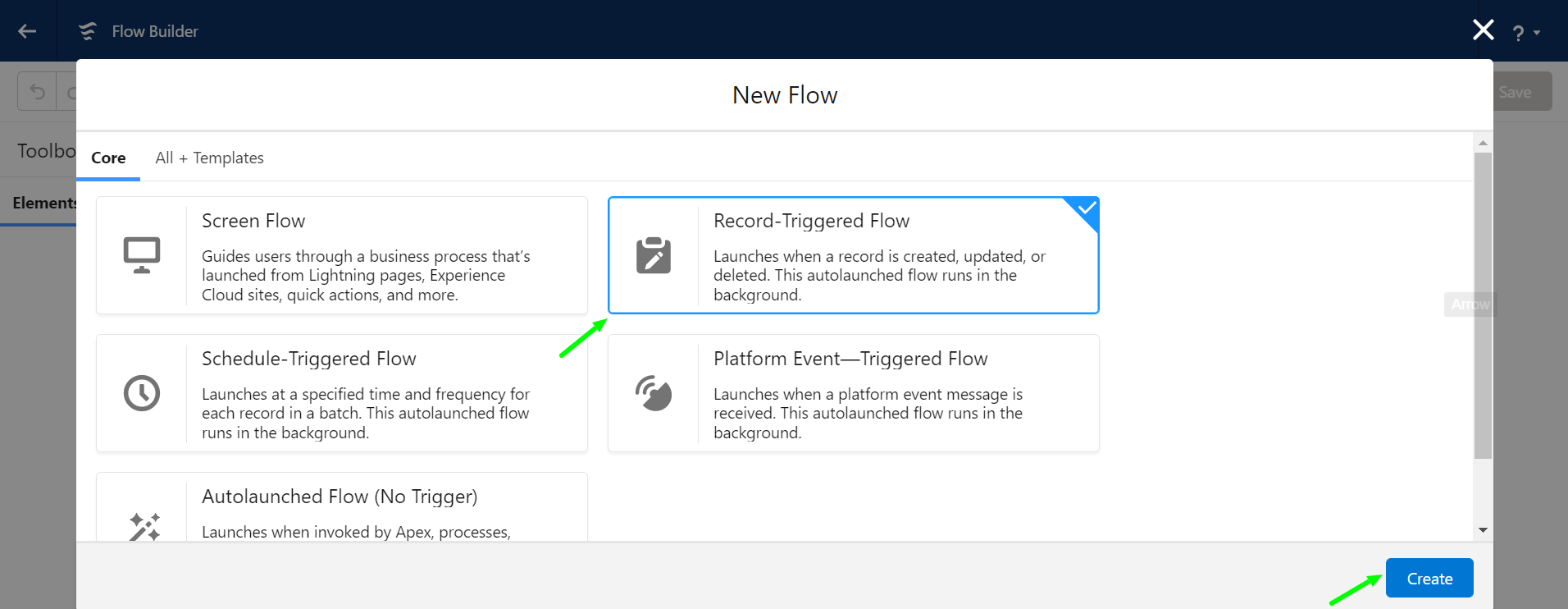Image resolution: width=1568 pixels, height=609 pixels.
Task: Click the Screen Flow monitor icon
Action: click(x=142, y=255)
